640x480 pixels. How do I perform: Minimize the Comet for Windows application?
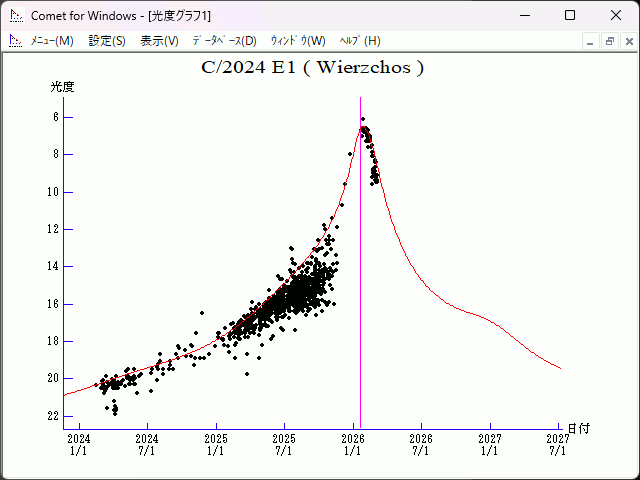[524, 16]
